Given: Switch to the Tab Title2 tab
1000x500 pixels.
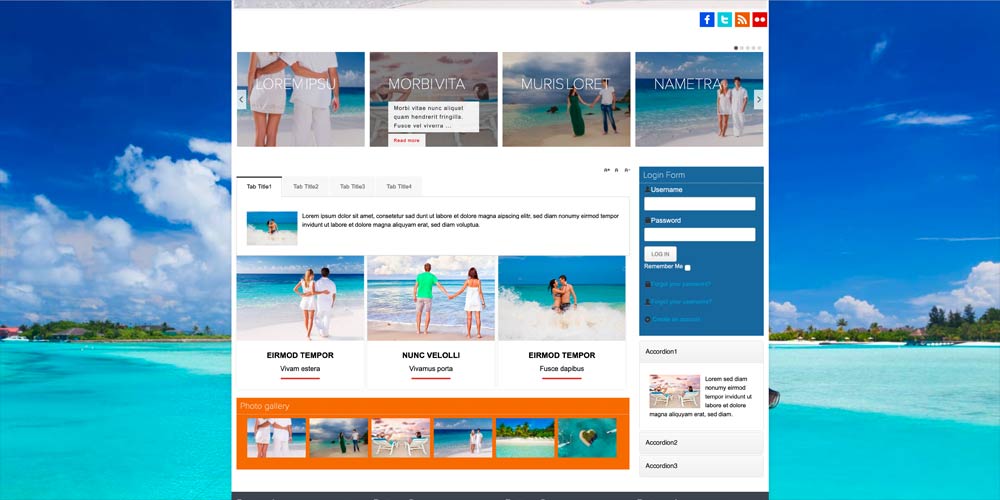Looking at the screenshot, I should 306,187.
